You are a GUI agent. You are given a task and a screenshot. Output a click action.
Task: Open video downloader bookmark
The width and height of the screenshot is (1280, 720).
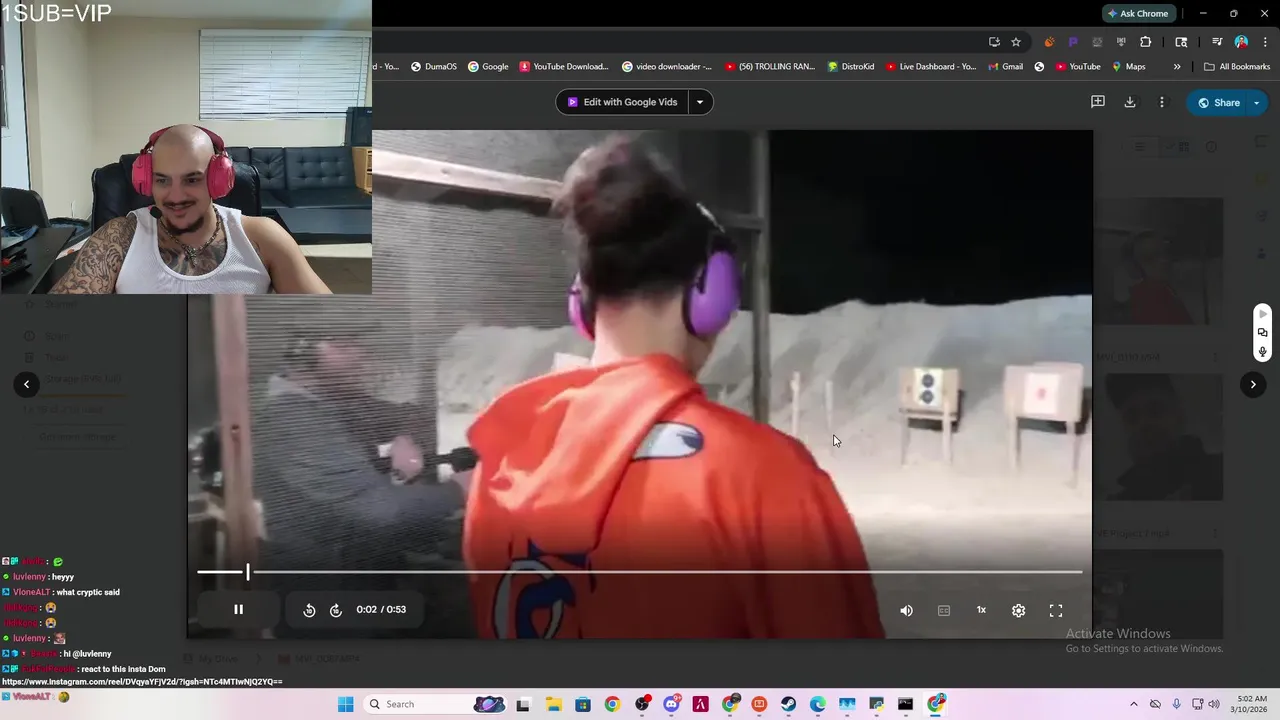(x=667, y=67)
